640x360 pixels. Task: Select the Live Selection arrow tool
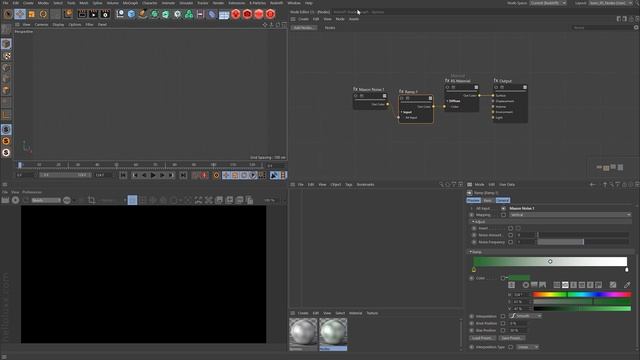pos(8,14)
